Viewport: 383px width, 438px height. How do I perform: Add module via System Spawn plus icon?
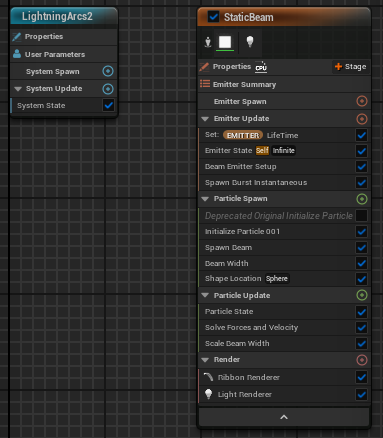[108, 71]
